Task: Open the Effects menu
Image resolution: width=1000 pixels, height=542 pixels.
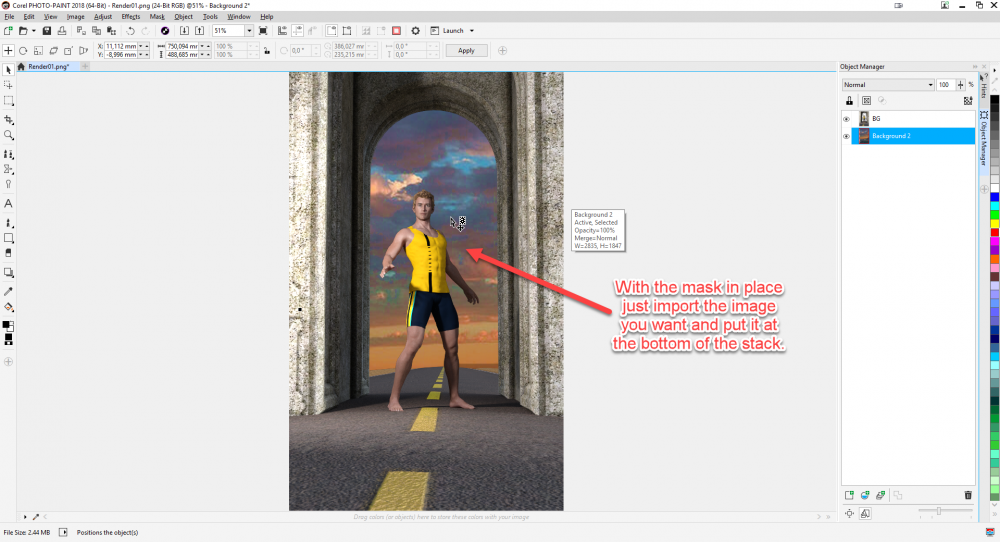Action: (x=131, y=17)
